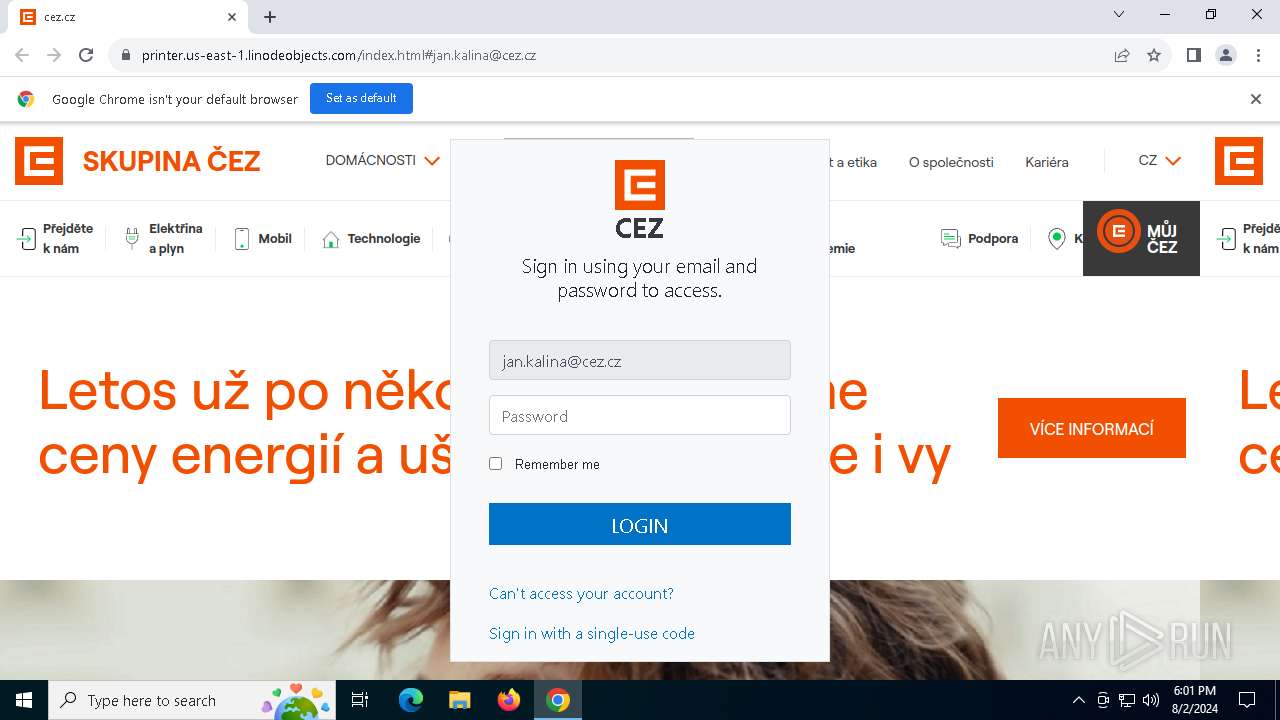Click the volume speaker tray icon
This screenshot has width=1280, height=720.
(x=1151, y=700)
